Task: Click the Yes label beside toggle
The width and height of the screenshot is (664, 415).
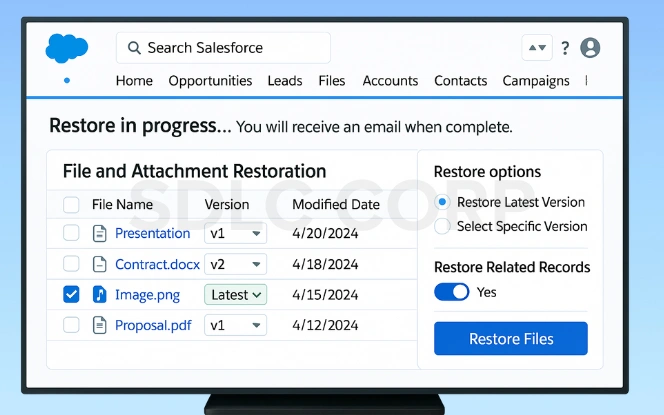Action: point(487,292)
